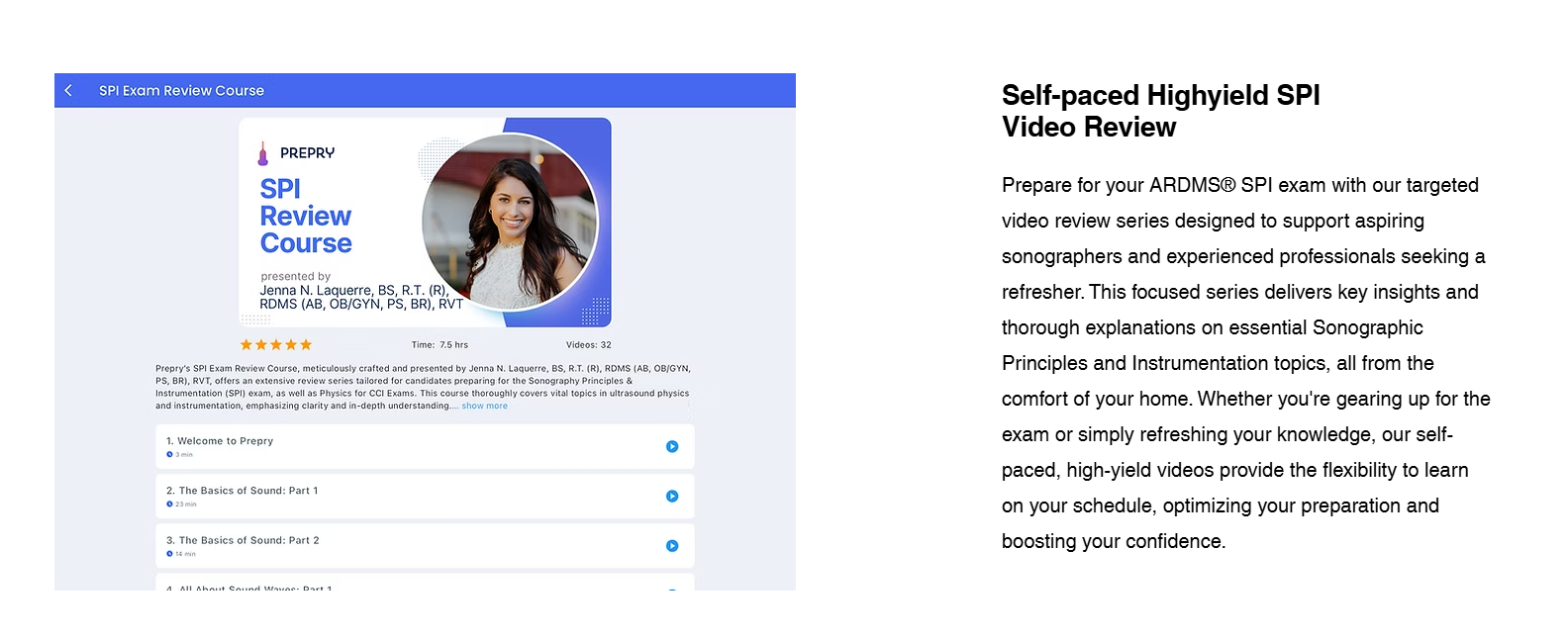This screenshot has height=642, width=1568.
Task: Click the presenter's round portrait photo
Action: click(510, 223)
